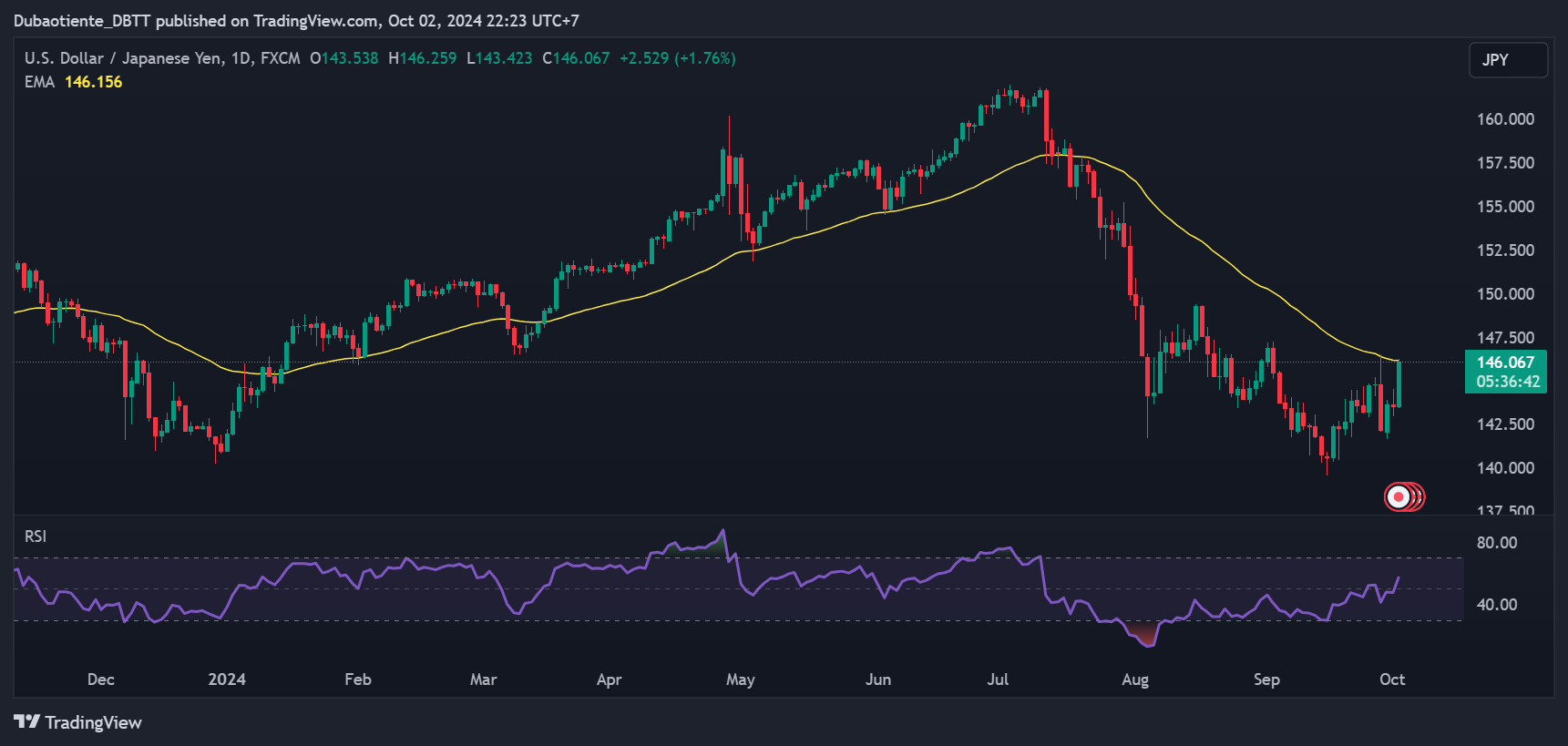Click the TradingView logo at bottom left
Image resolution: width=1568 pixels, height=746 pixels.
click(x=78, y=722)
